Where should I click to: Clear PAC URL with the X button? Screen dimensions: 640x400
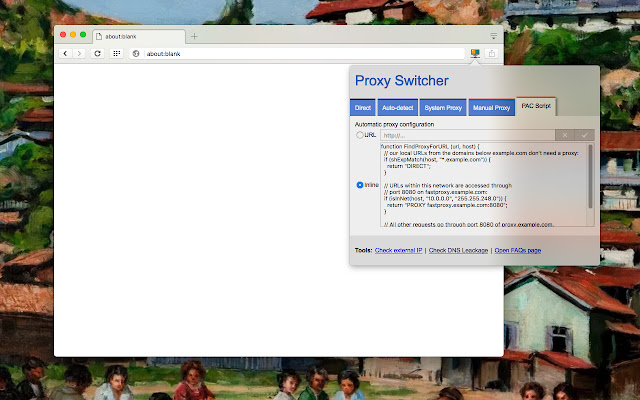point(564,135)
